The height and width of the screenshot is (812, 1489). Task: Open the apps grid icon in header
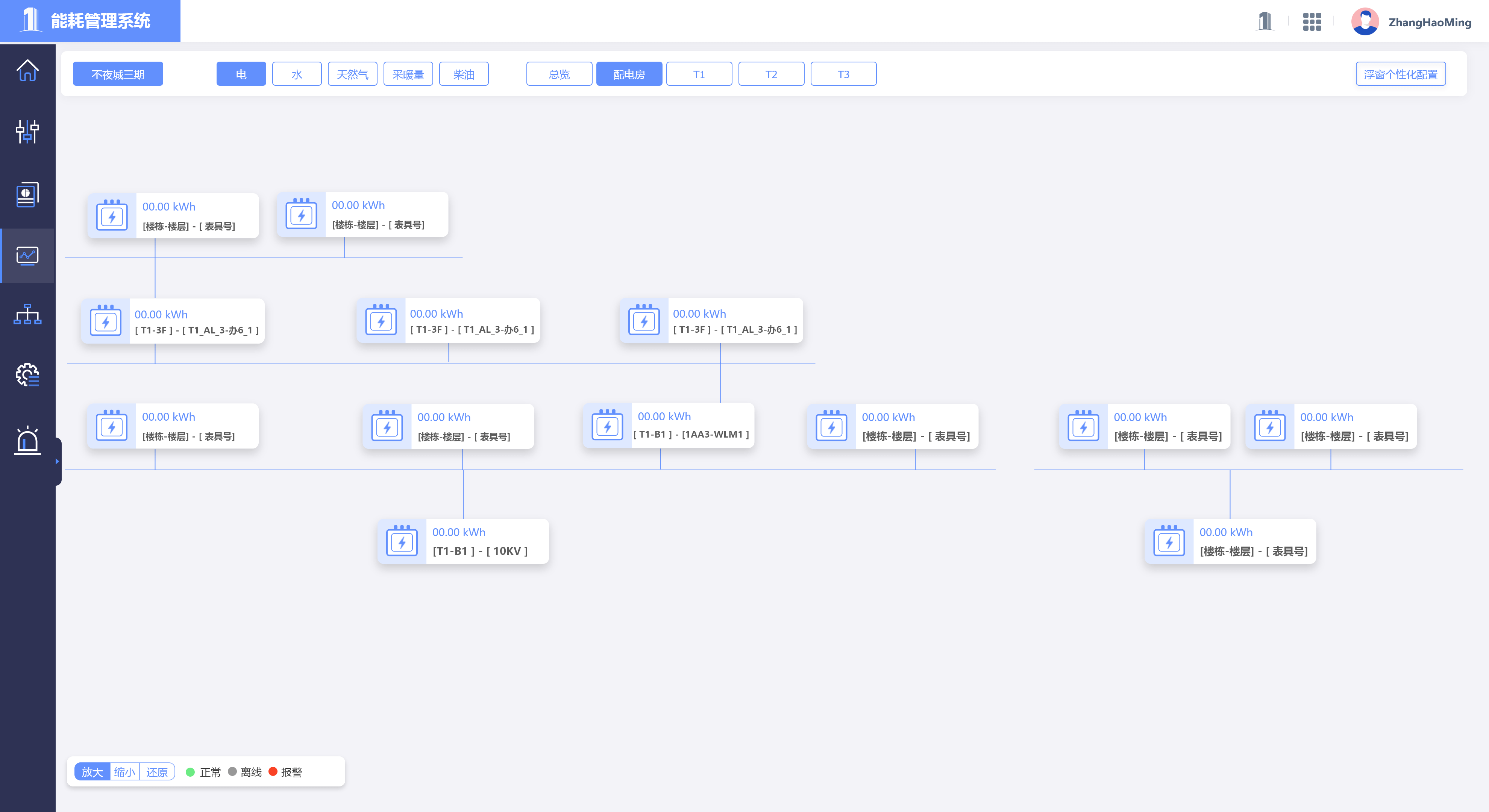tap(1312, 21)
